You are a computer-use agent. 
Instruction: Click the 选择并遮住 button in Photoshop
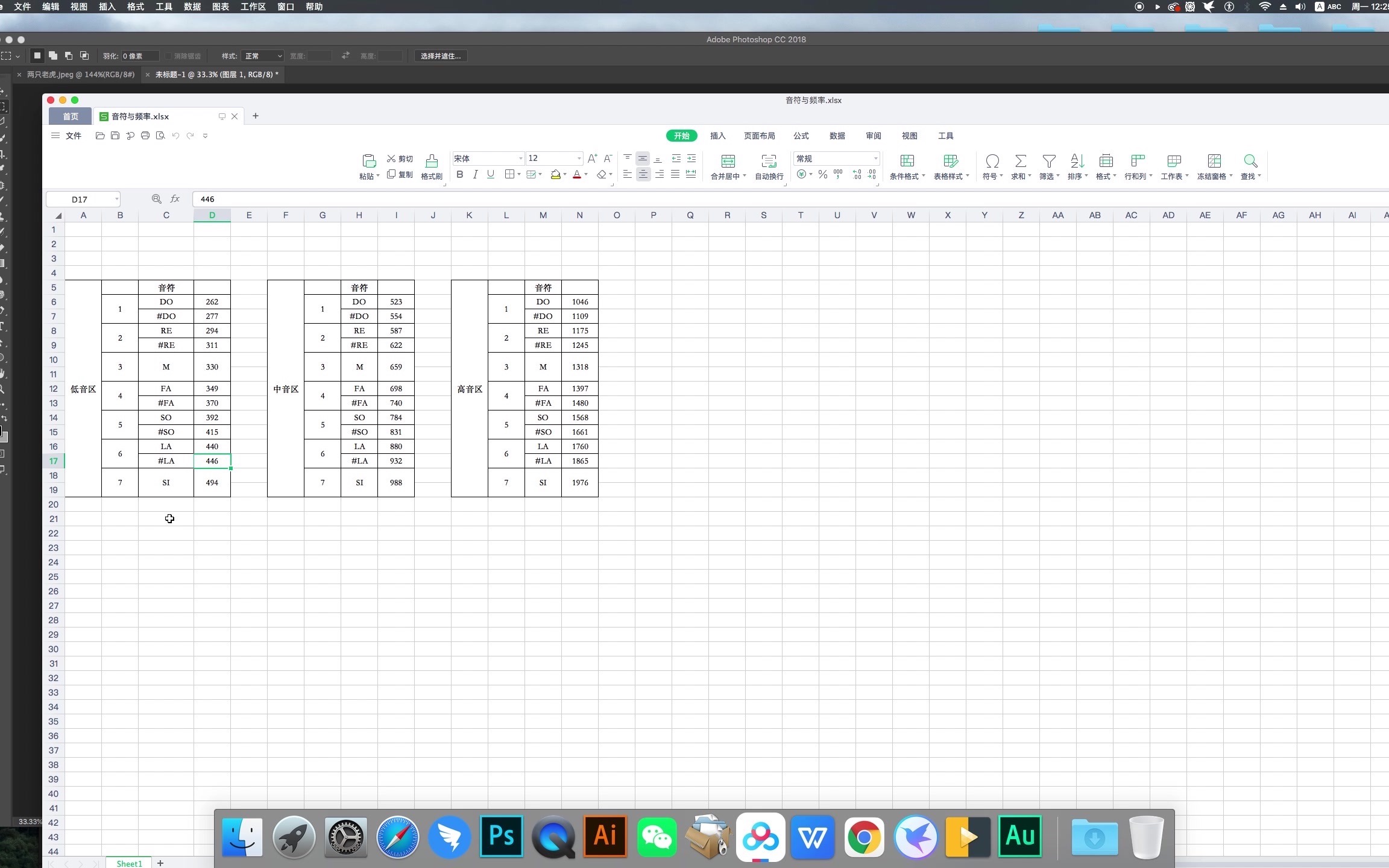point(441,56)
